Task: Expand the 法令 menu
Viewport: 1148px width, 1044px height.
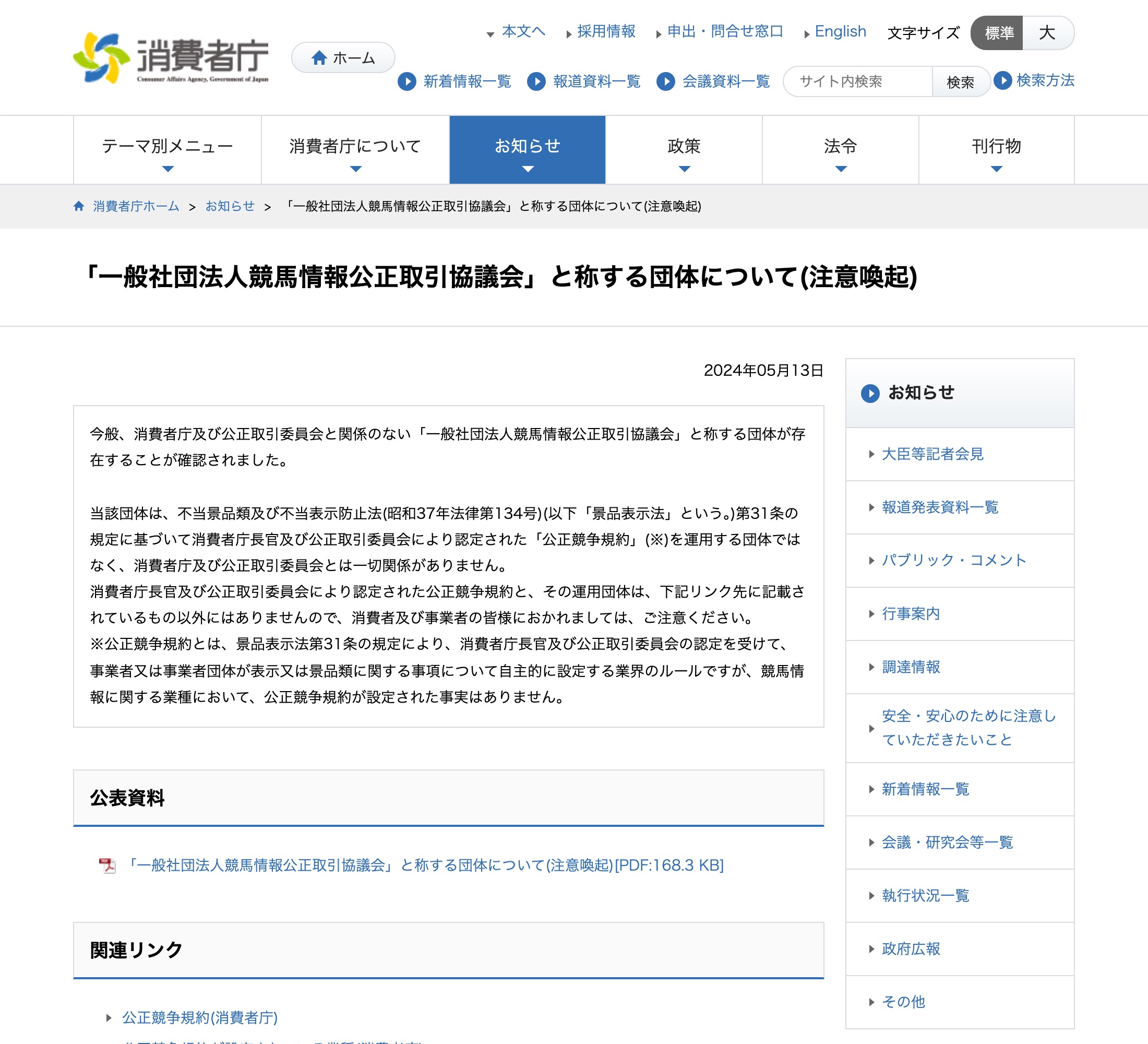Action: (x=841, y=150)
